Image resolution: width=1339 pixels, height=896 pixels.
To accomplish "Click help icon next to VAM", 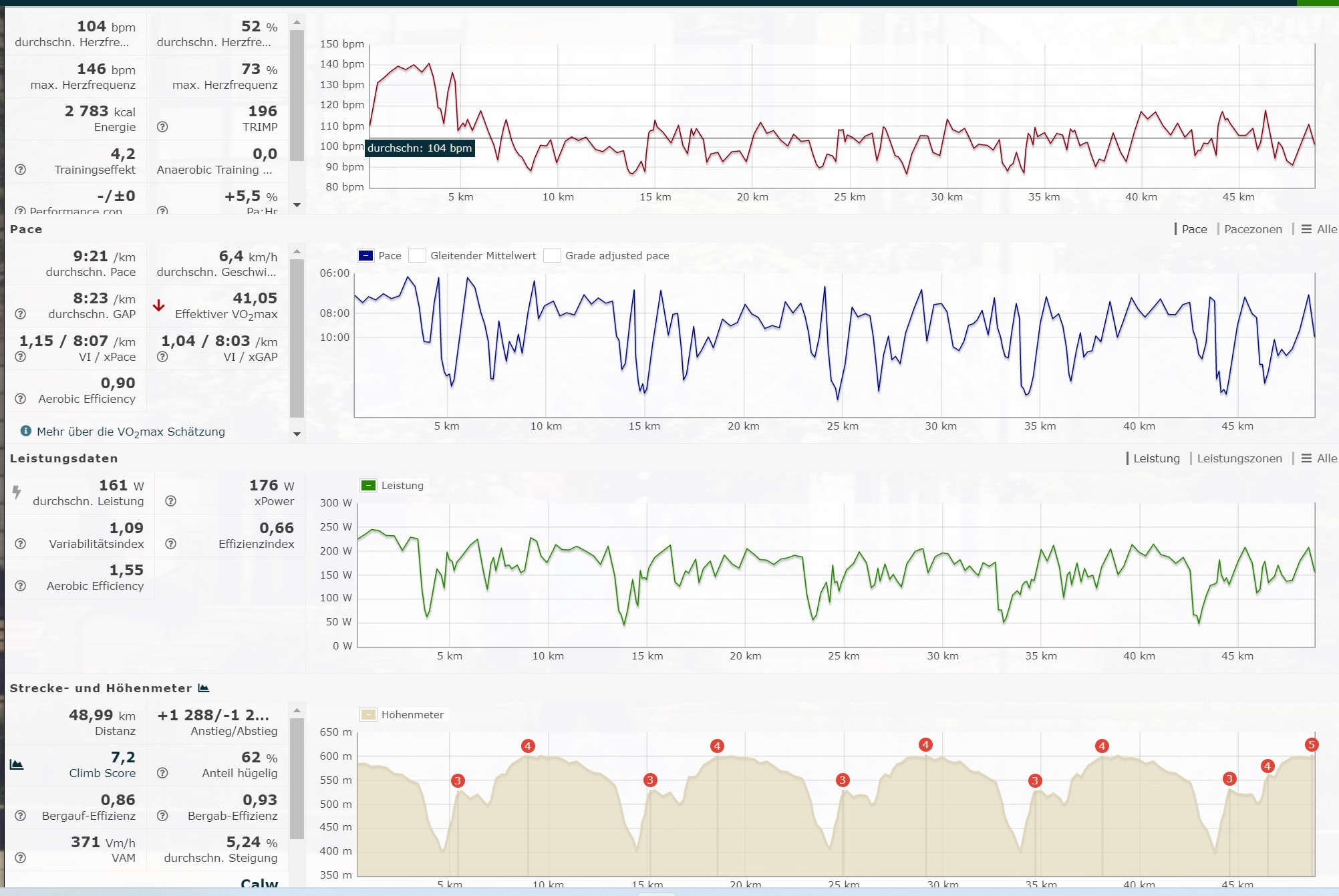I will tap(21, 858).
